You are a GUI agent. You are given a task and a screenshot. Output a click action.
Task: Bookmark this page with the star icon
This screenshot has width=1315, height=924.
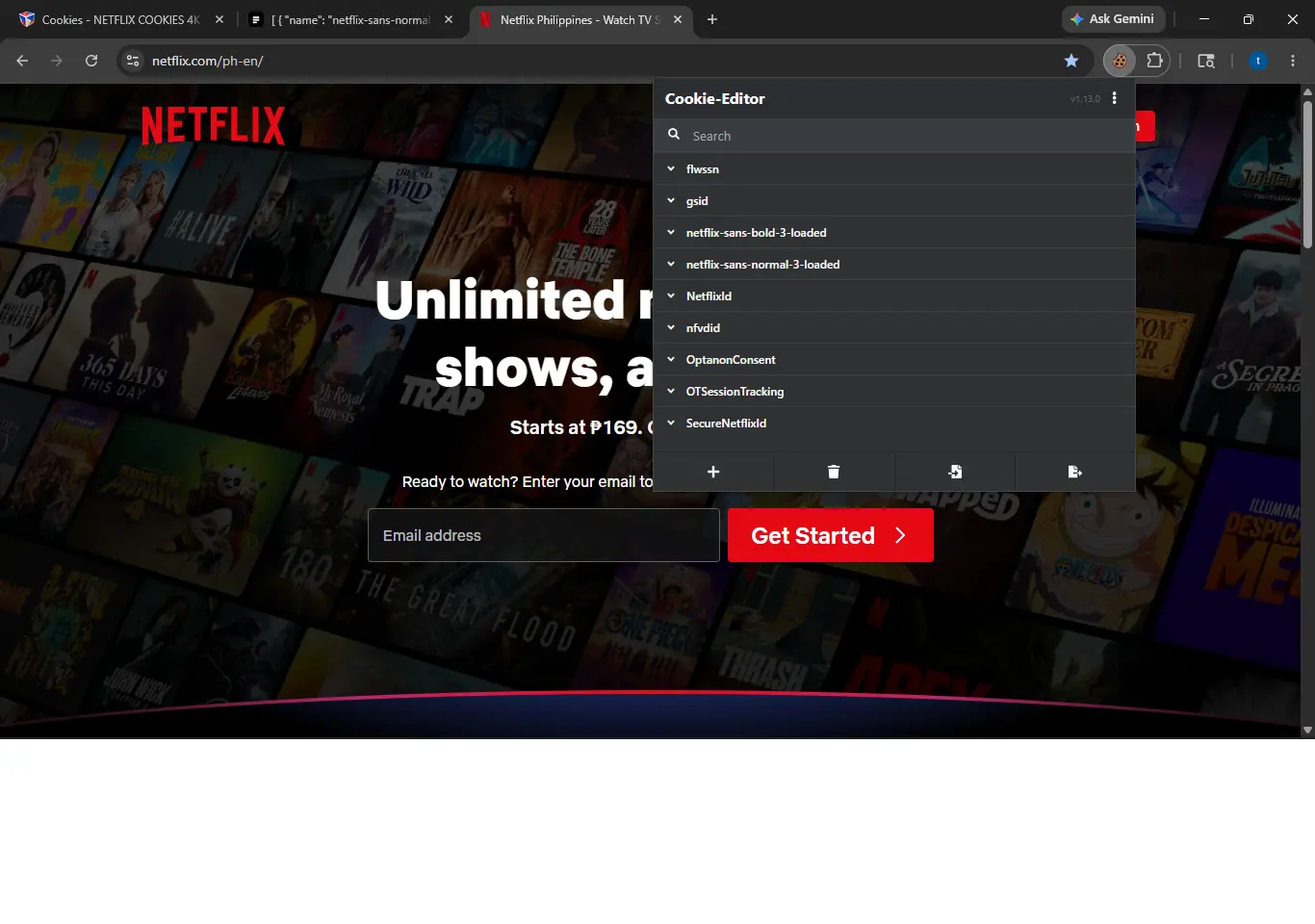coord(1071,61)
